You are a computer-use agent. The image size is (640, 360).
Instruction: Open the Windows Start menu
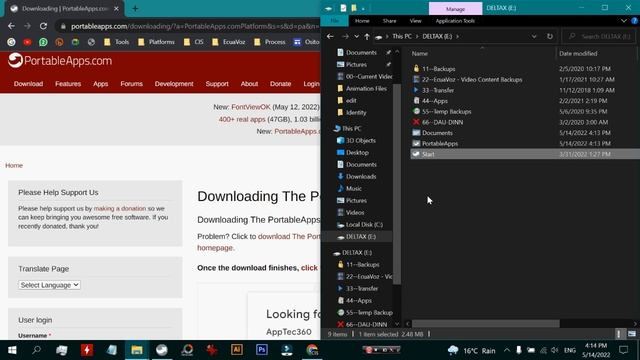(12, 350)
